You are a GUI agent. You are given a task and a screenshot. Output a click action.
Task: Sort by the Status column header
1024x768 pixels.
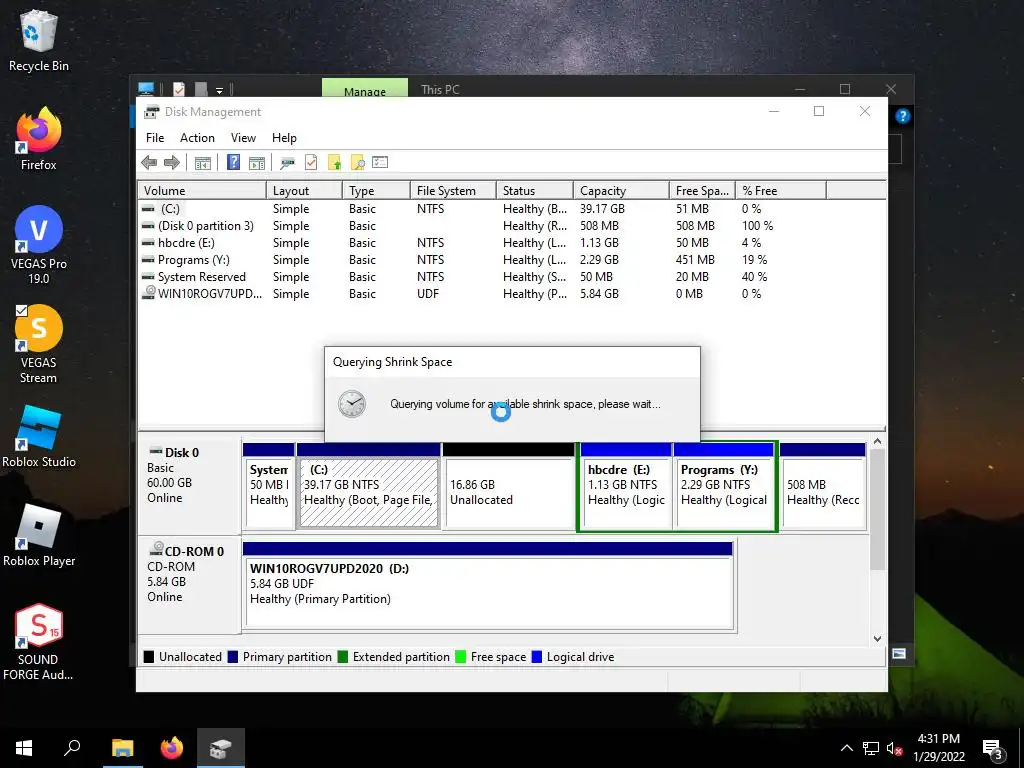[x=534, y=191]
